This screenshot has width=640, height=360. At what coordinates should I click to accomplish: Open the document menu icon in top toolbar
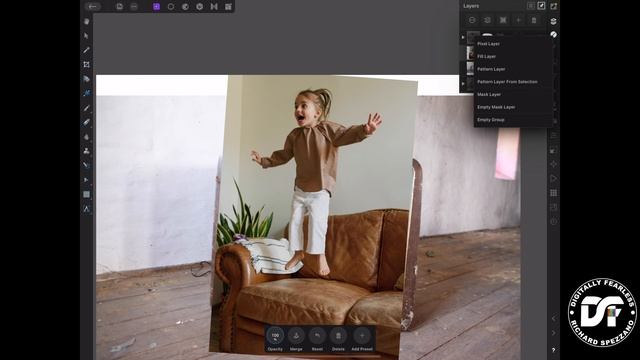(x=120, y=7)
